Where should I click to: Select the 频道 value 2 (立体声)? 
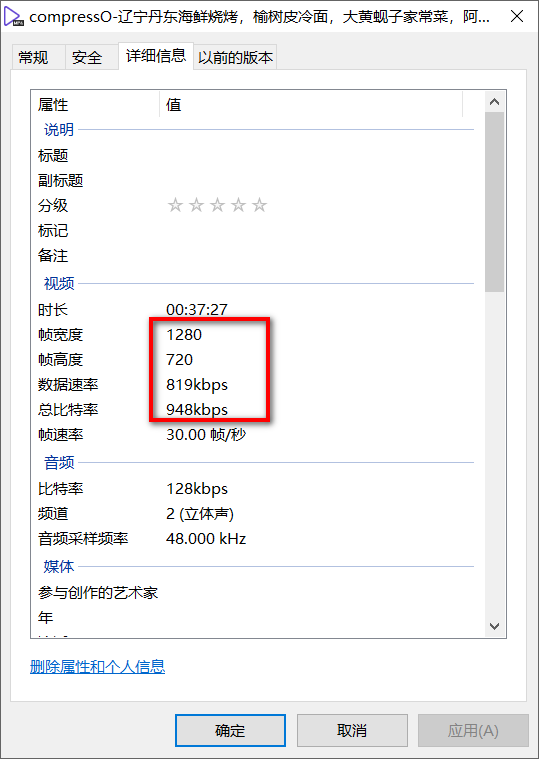click(200, 514)
